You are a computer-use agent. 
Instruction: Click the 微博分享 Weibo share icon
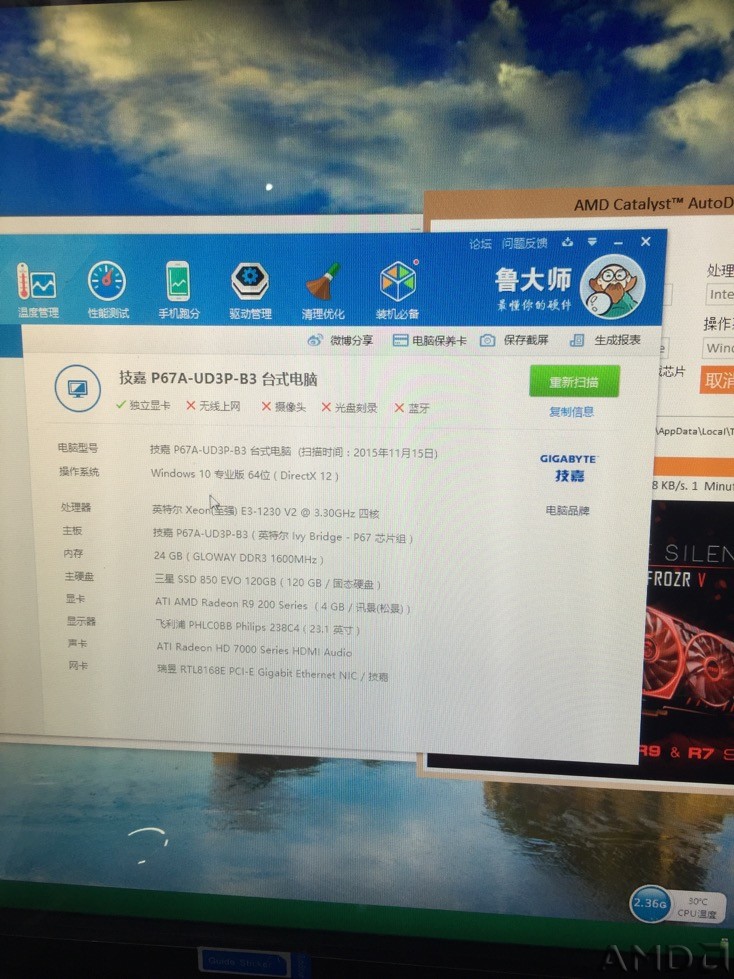point(340,340)
